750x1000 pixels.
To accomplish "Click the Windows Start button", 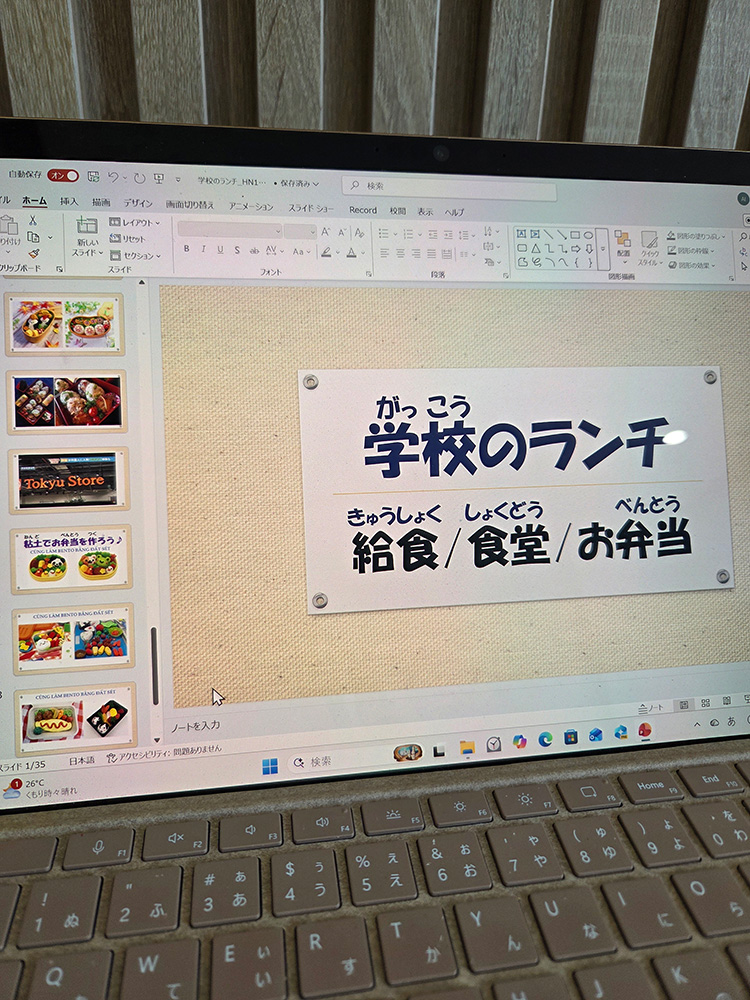I will (x=270, y=766).
